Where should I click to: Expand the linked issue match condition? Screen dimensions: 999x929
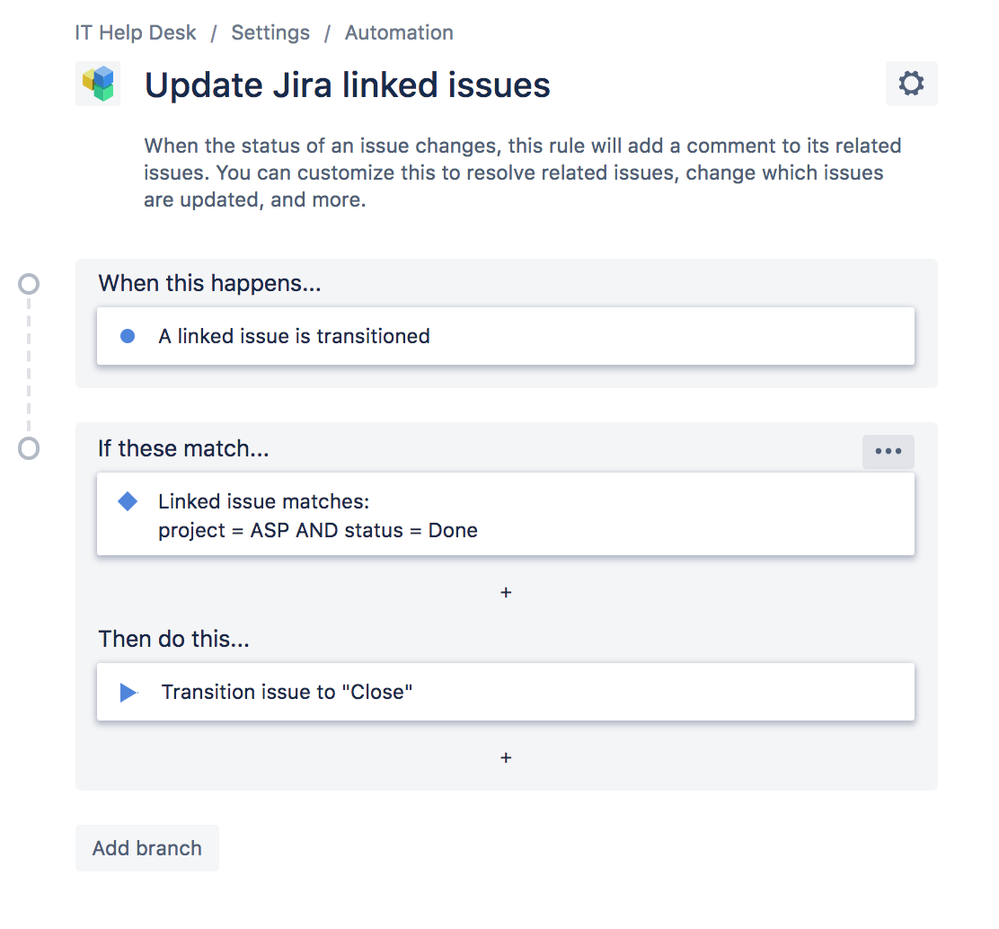point(505,515)
